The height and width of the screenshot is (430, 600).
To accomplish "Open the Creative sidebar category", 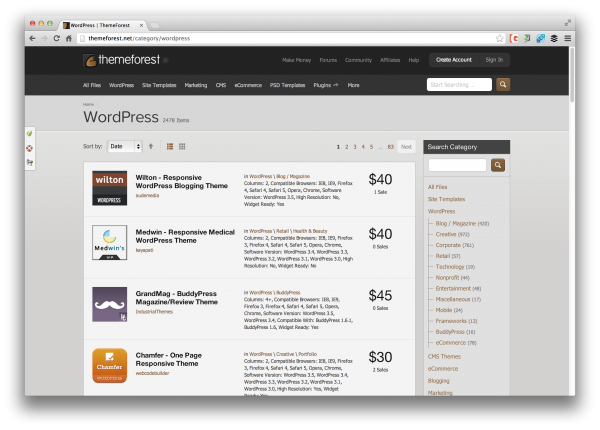I will [446, 234].
